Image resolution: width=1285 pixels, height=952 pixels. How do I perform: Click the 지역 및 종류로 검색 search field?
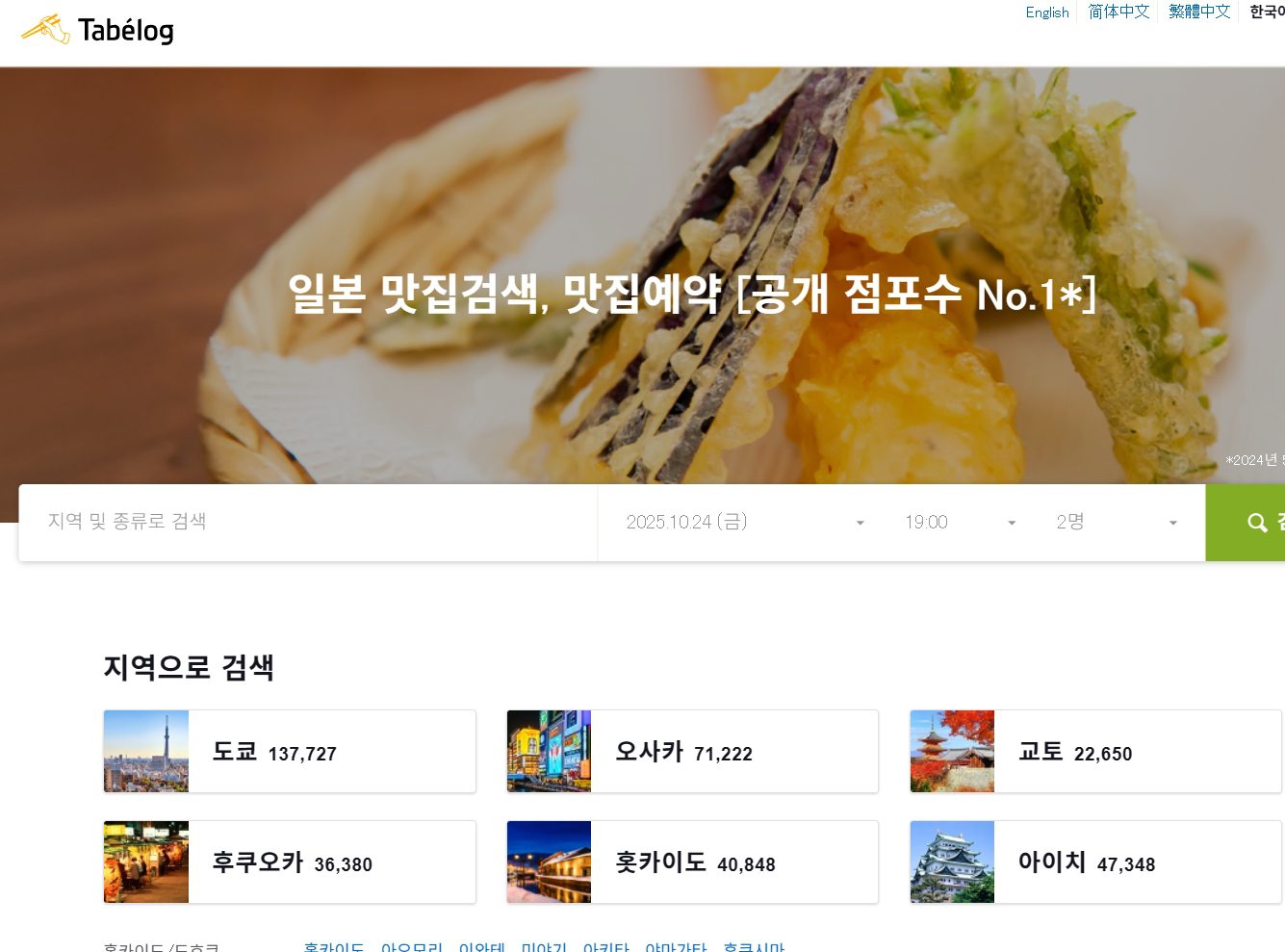point(308,523)
